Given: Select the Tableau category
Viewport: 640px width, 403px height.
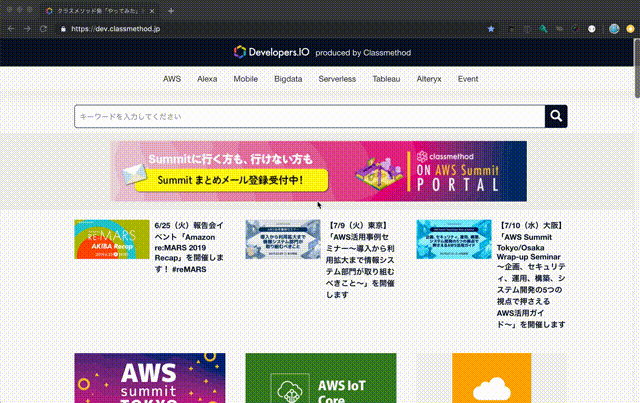Looking at the screenshot, I should click(x=386, y=79).
